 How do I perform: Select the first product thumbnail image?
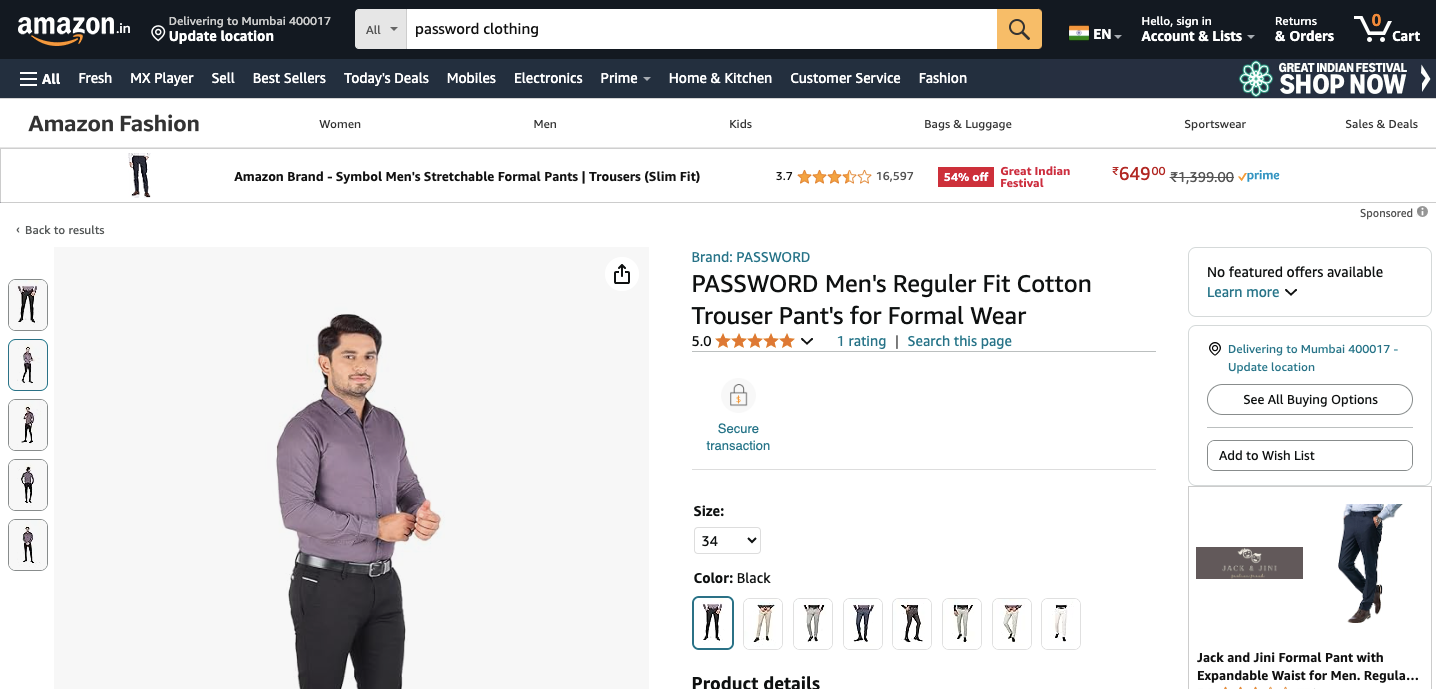pyautogui.click(x=28, y=305)
